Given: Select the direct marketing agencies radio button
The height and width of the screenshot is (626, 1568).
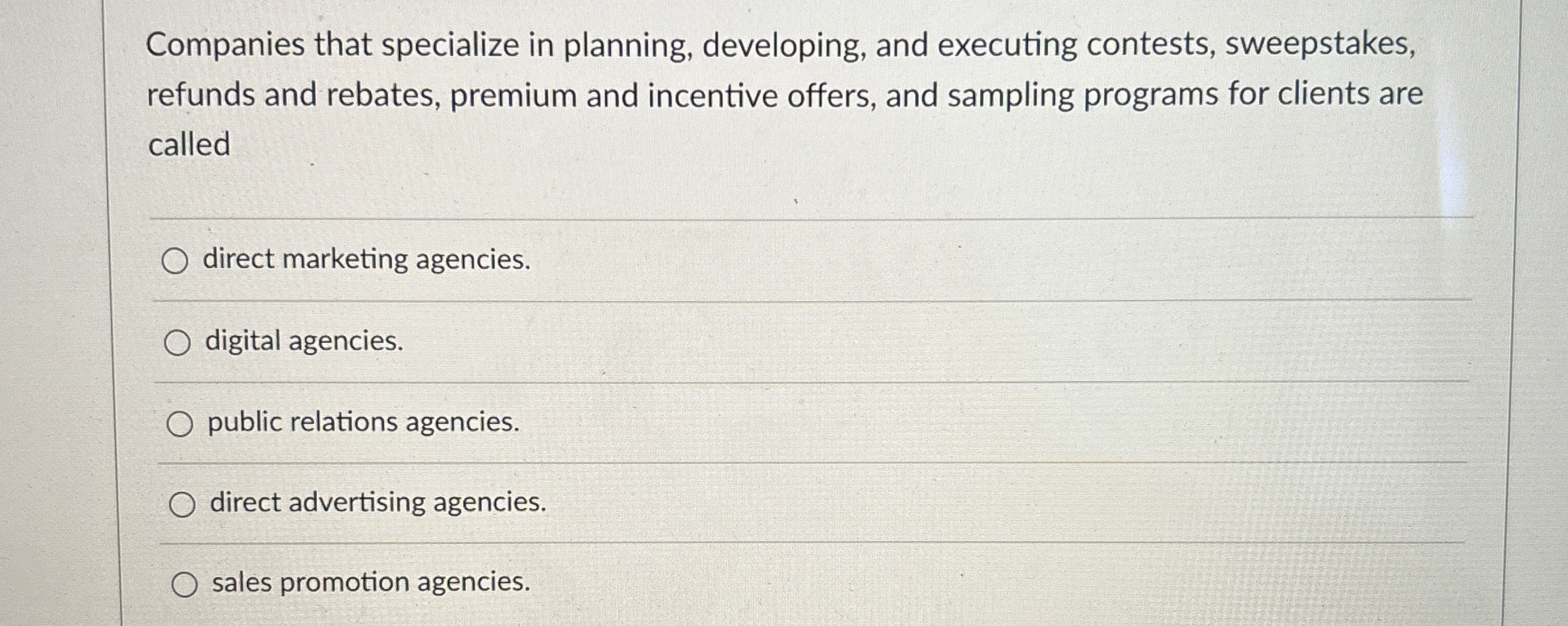Looking at the screenshot, I should (177, 261).
